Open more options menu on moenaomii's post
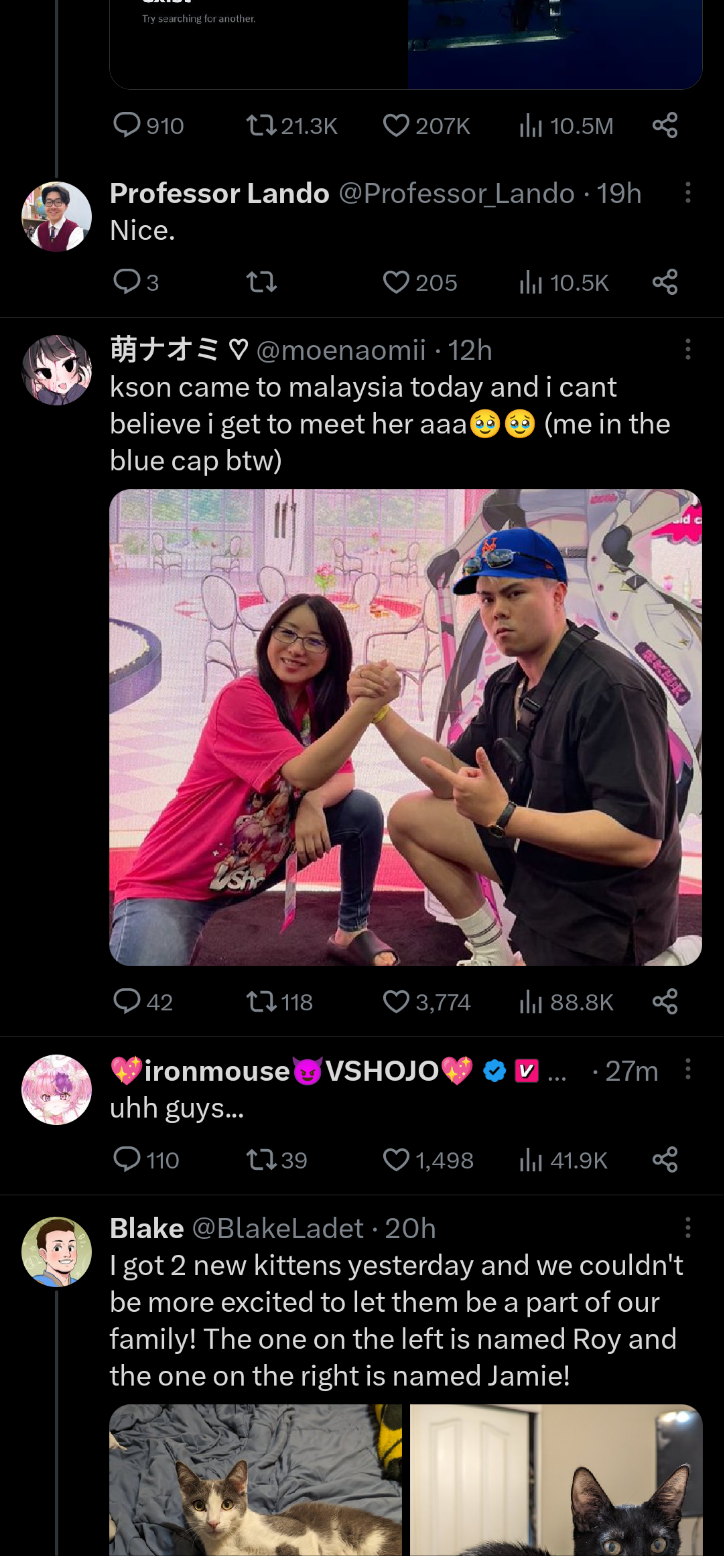 coord(688,349)
